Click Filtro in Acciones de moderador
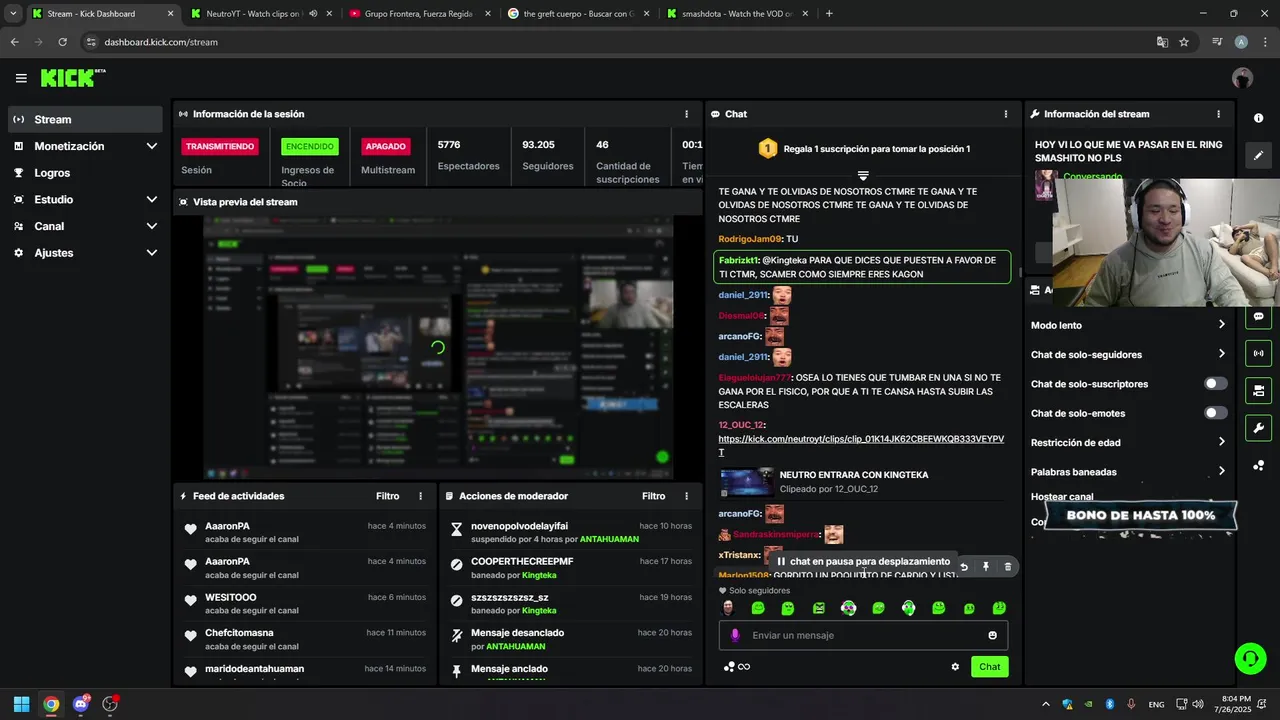 [653, 496]
